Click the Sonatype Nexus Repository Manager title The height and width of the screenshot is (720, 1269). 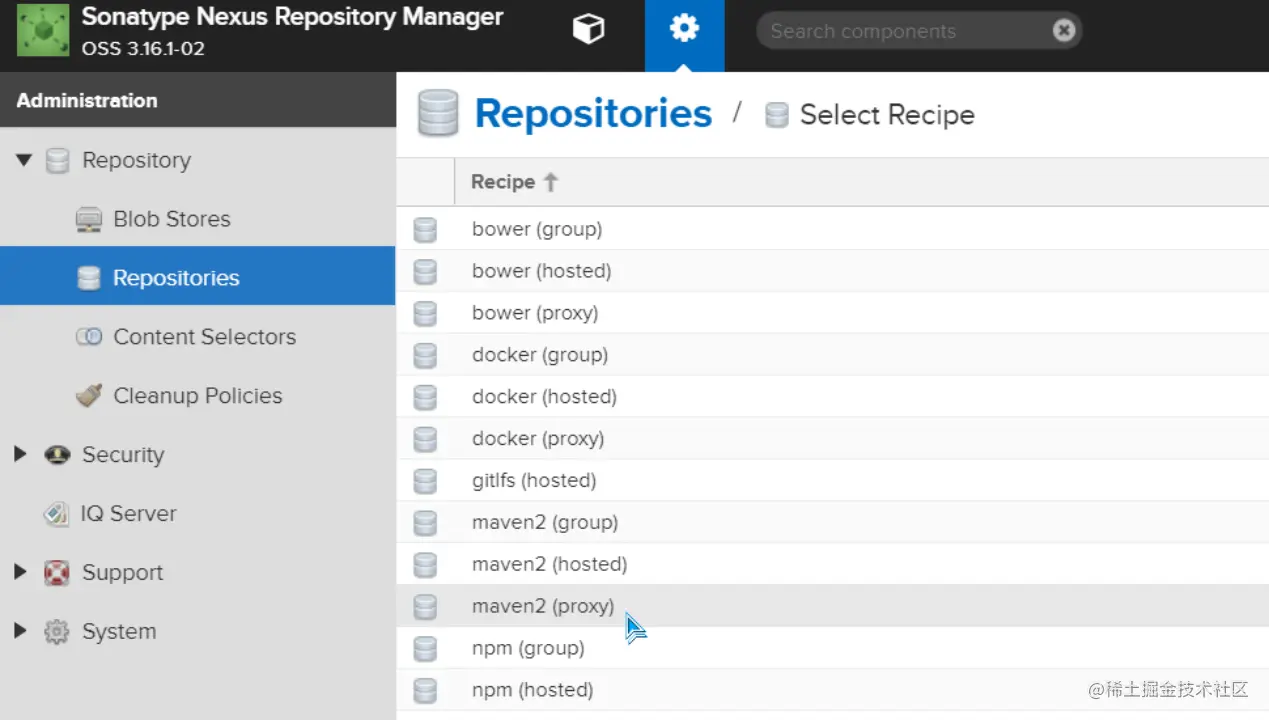click(x=292, y=17)
